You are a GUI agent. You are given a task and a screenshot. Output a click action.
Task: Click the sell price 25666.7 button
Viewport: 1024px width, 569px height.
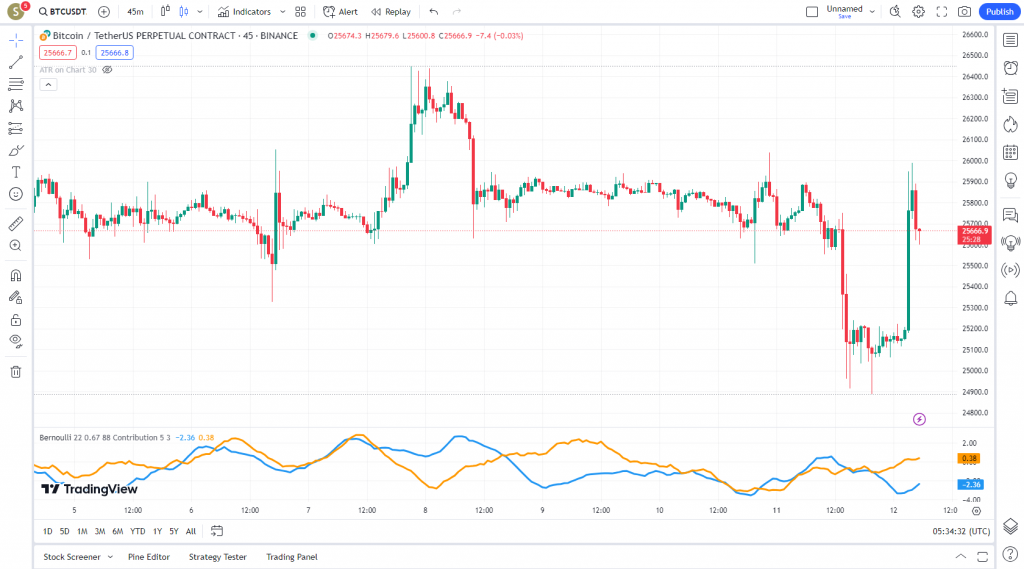click(x=57, y=53)
